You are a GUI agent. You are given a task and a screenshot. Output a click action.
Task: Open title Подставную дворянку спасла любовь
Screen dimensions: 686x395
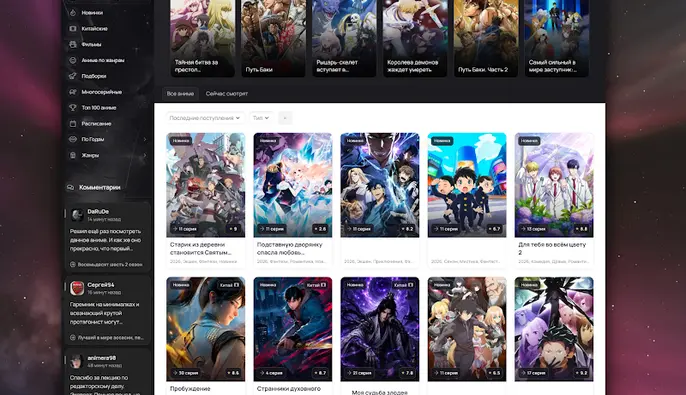(x=290, y=248)
